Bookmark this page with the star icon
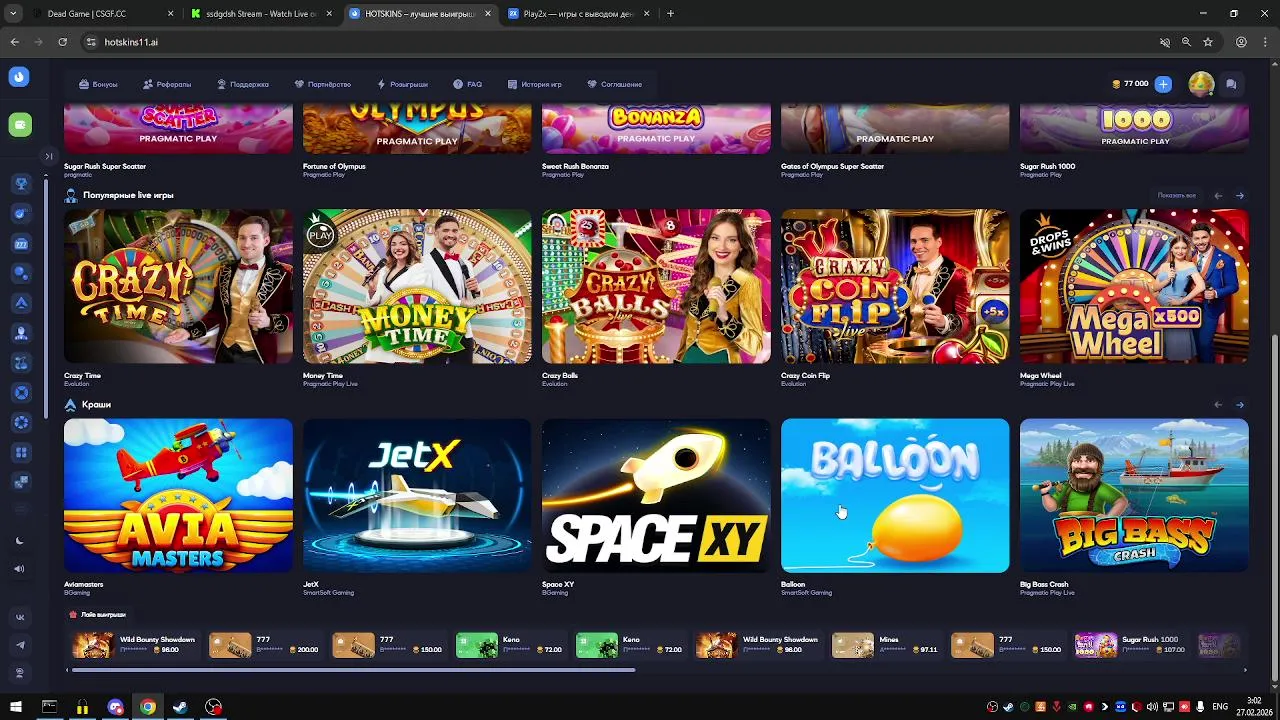The width and height of the screenshot is (1280, 720). pyautogui.click(x=1208, y=42)
